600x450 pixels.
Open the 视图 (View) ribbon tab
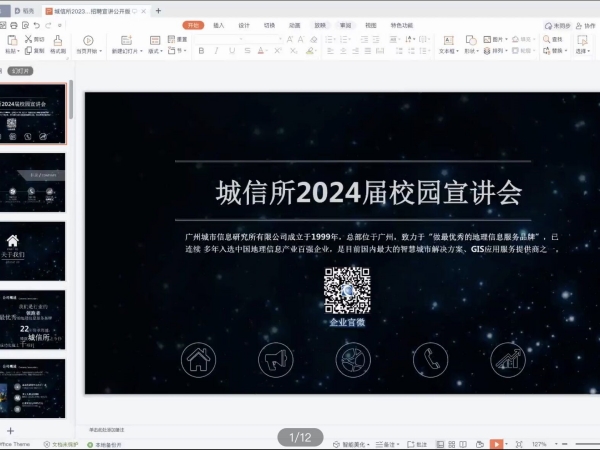[371, 25]
